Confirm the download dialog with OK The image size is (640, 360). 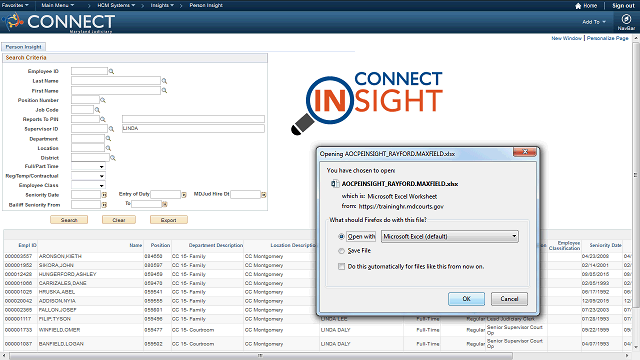point(467,299)
